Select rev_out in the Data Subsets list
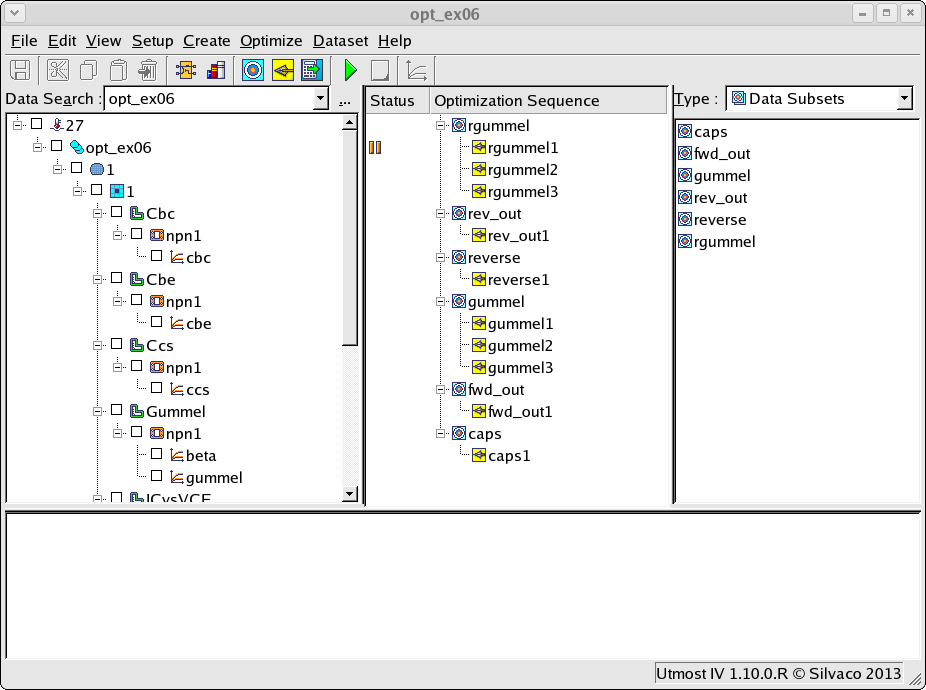 720,197
